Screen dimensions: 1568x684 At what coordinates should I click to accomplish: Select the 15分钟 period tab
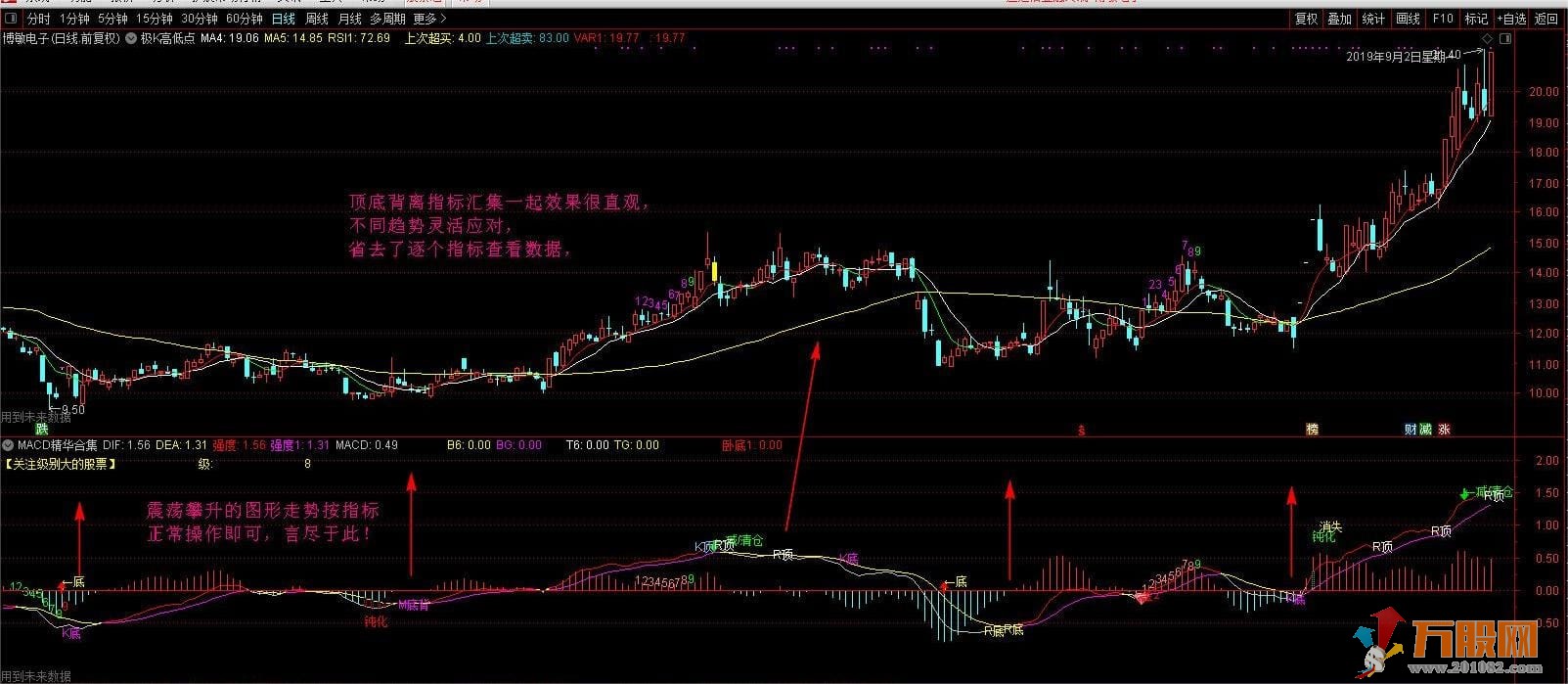point(154,19)
